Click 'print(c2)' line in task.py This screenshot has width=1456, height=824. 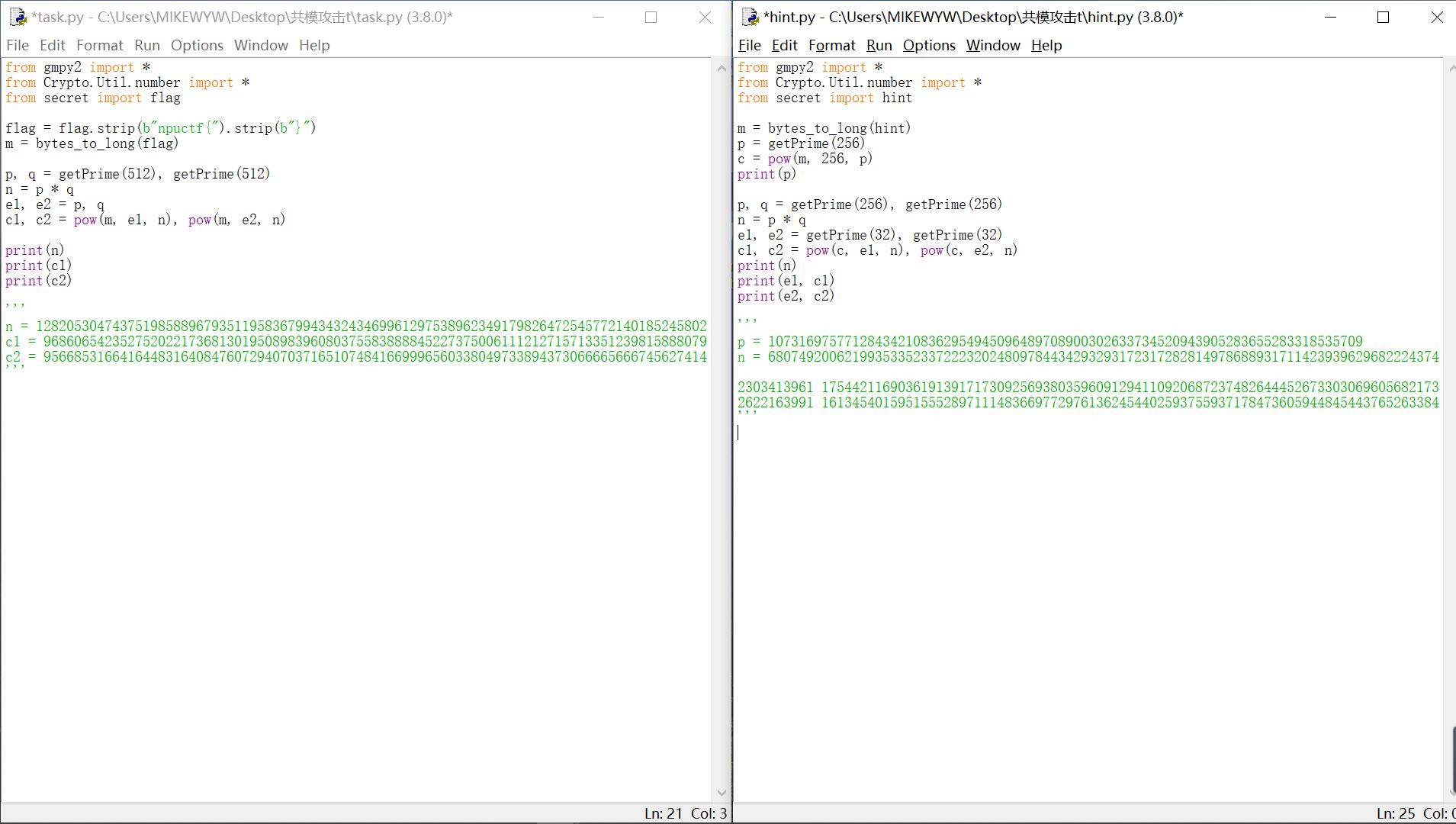pos(39,281)
